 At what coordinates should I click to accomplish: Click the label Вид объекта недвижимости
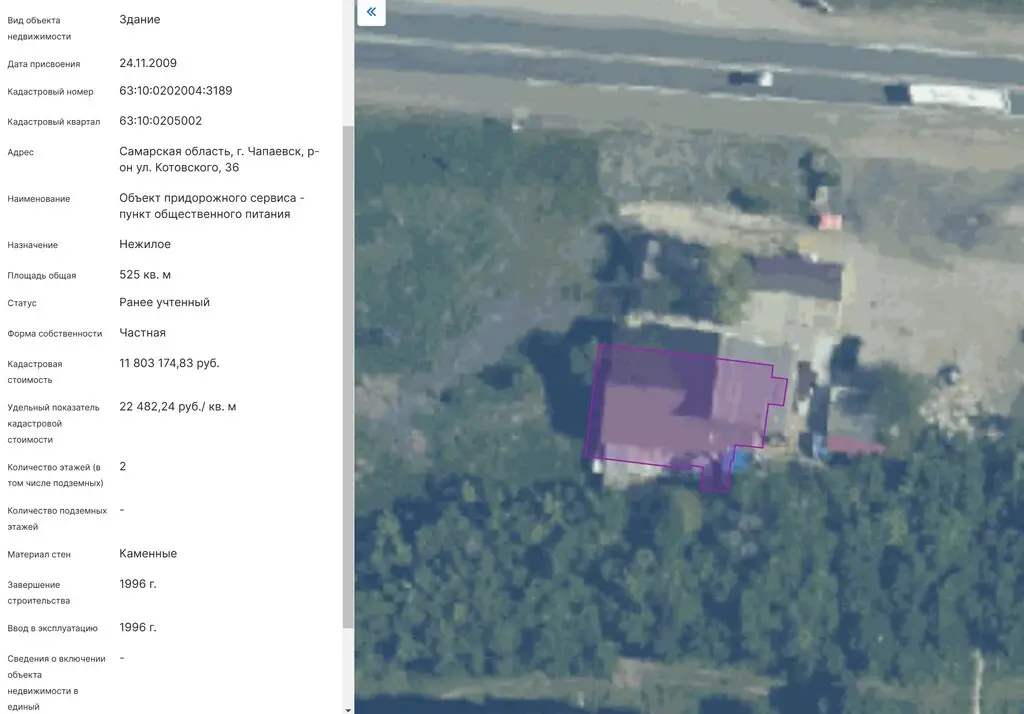coord(39,28)
